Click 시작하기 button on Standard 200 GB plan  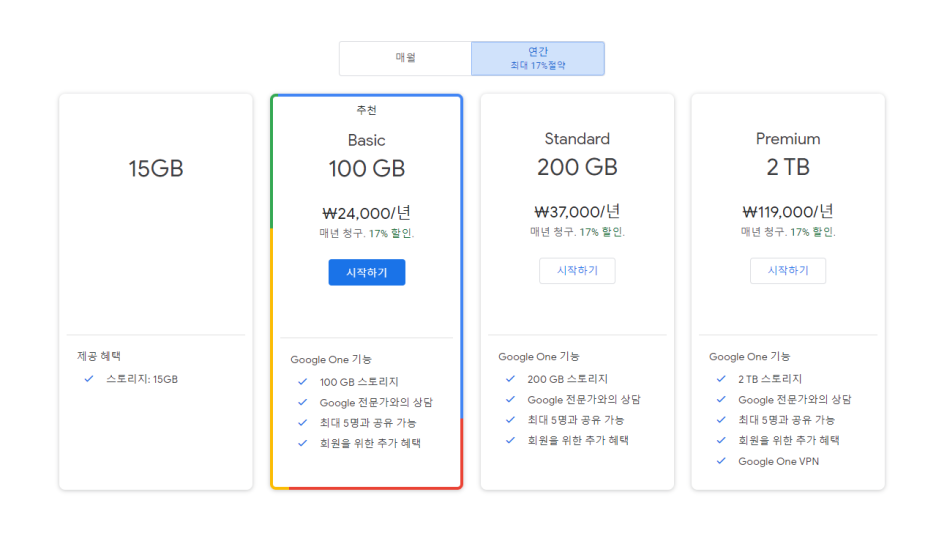(577, 270)
